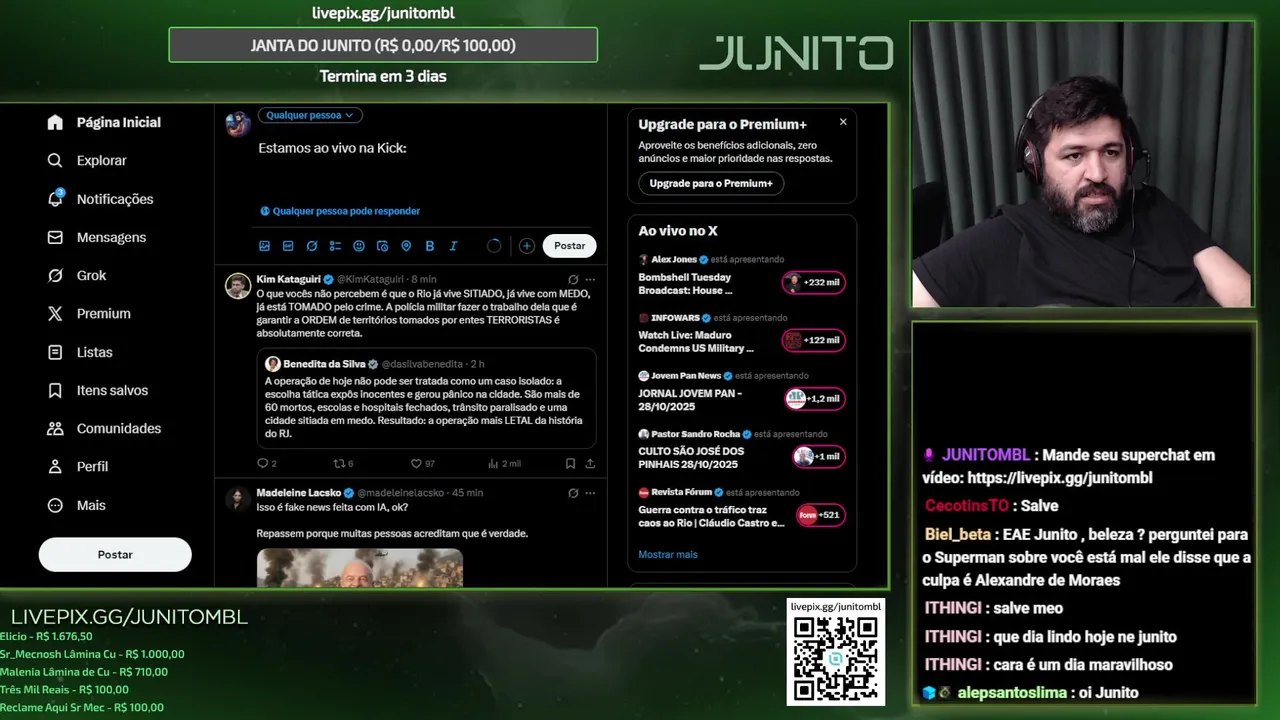Click the +521 viewers badge
Screen dimensions: 1280x720
point(821,515)
